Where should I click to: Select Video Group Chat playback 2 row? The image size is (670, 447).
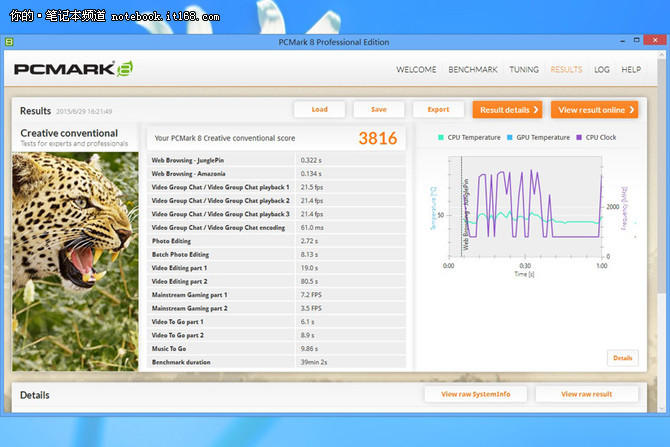tap(276, 200)
